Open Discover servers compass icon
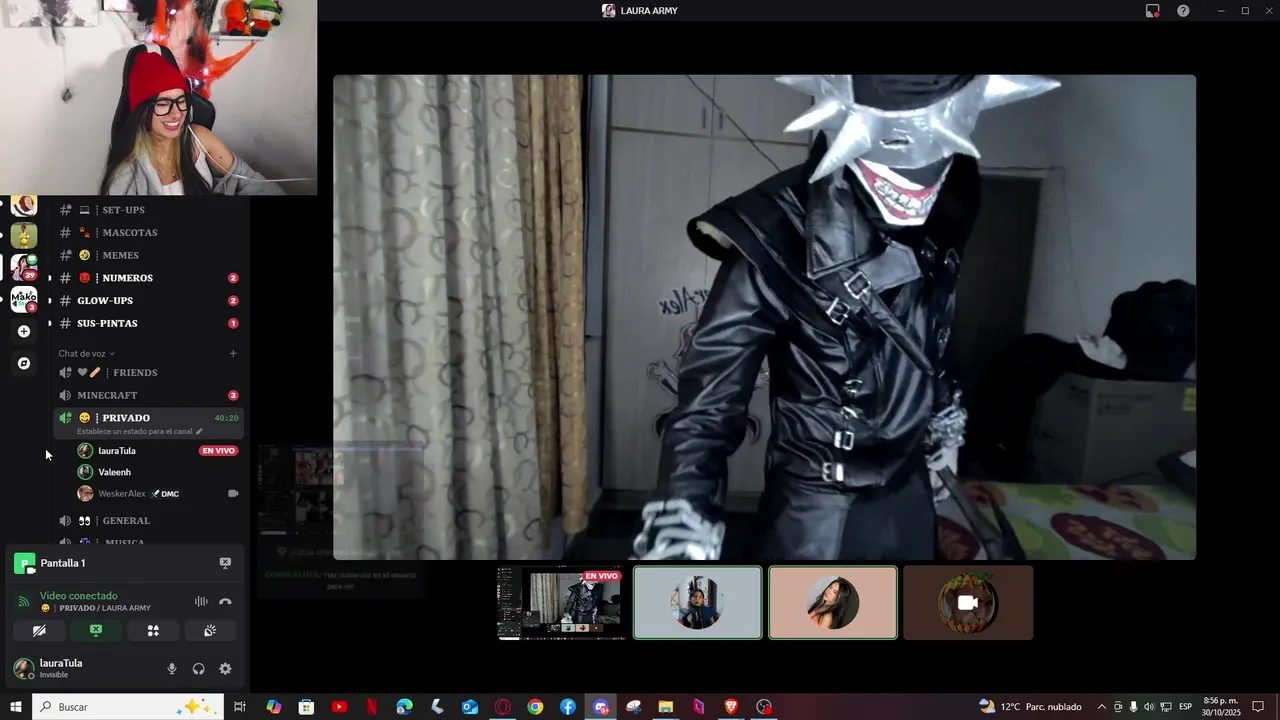This screenshot has height=720, width=1280. (x=24, y=363)
